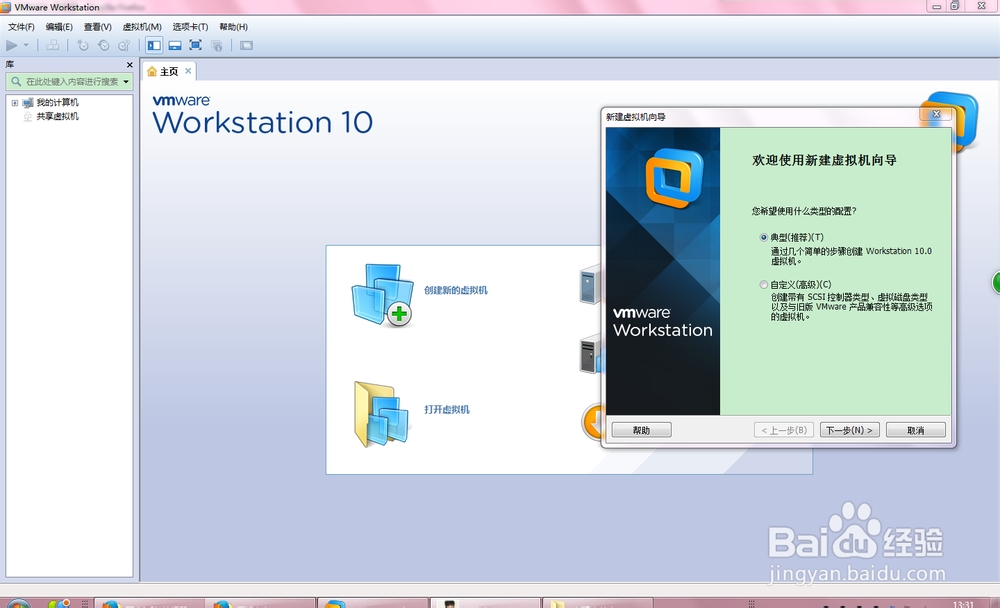This screenshot has height=608, width=1000.
Task: Open the 文件(F) menu
Action: click(x=21, y=27)
